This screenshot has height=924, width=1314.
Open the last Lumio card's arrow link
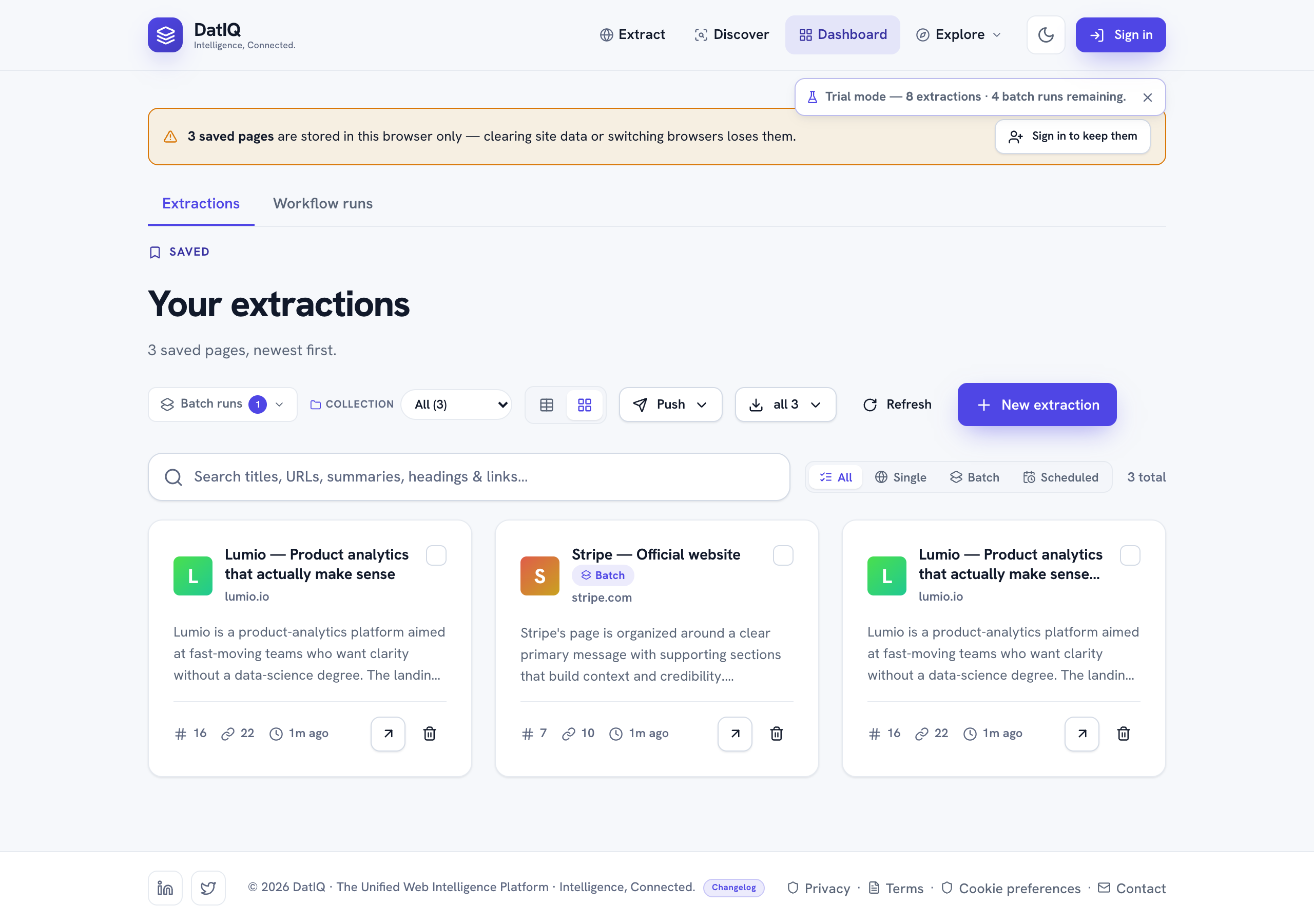(1081, 734)
